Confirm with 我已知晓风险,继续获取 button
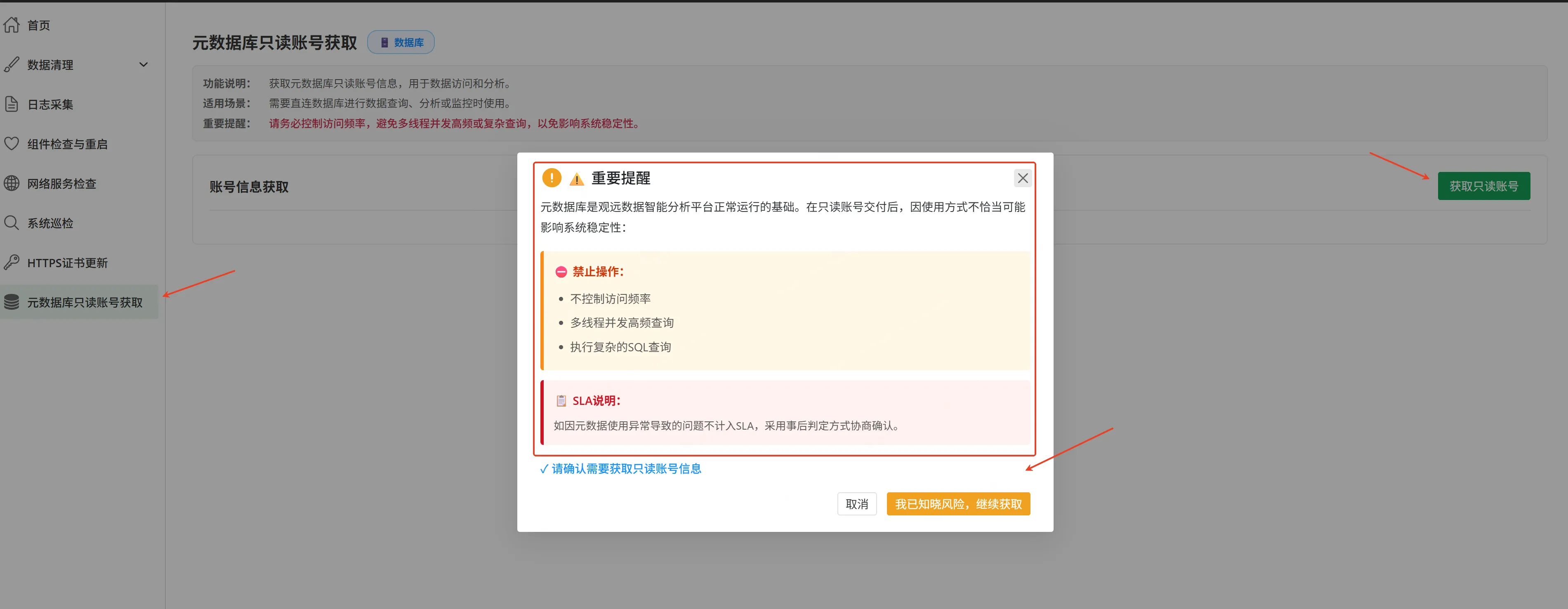This screenshot has height=609, width=1568. pyautogui.click(x=958, y=504)
